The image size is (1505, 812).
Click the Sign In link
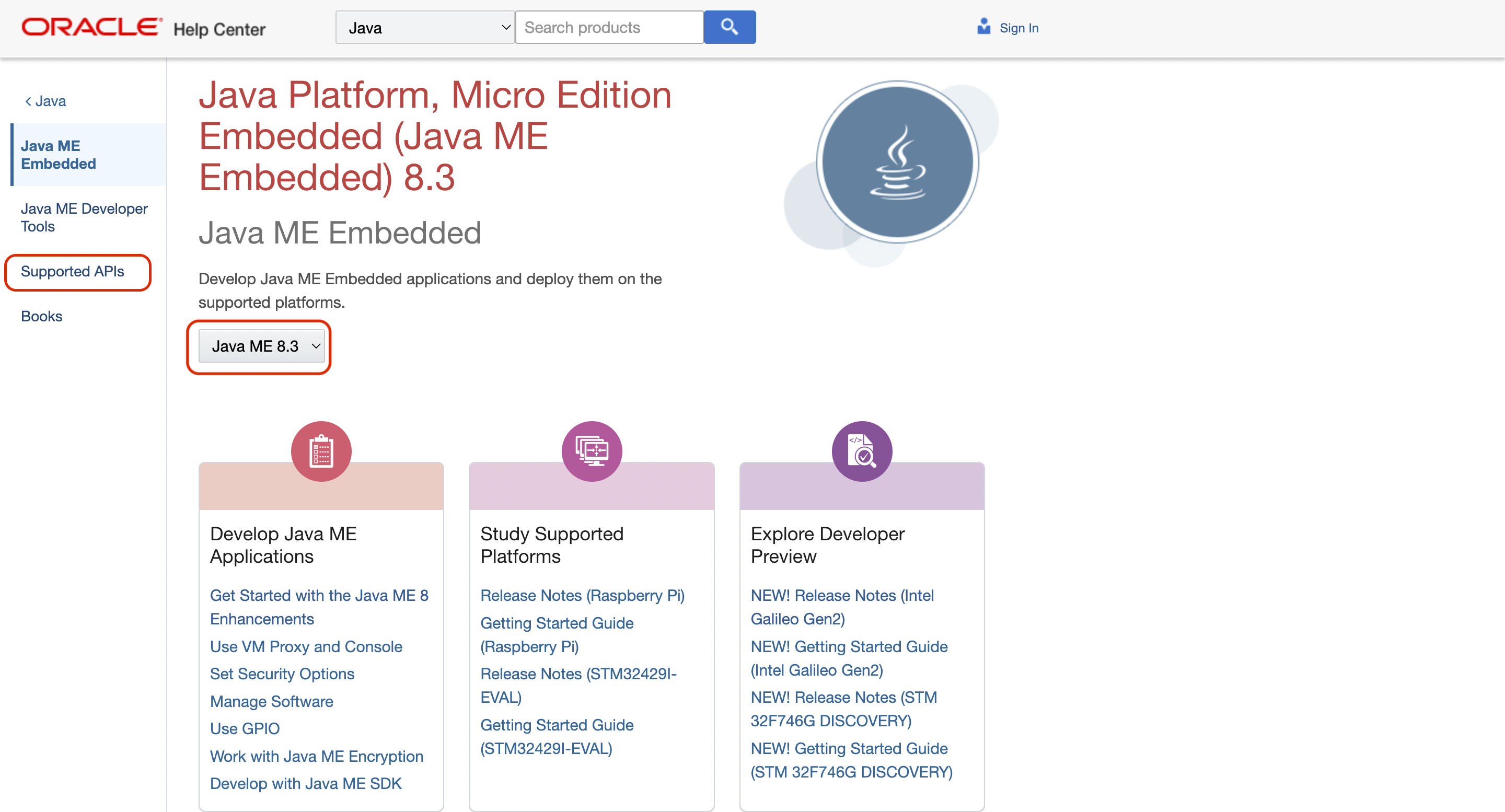1019,28
